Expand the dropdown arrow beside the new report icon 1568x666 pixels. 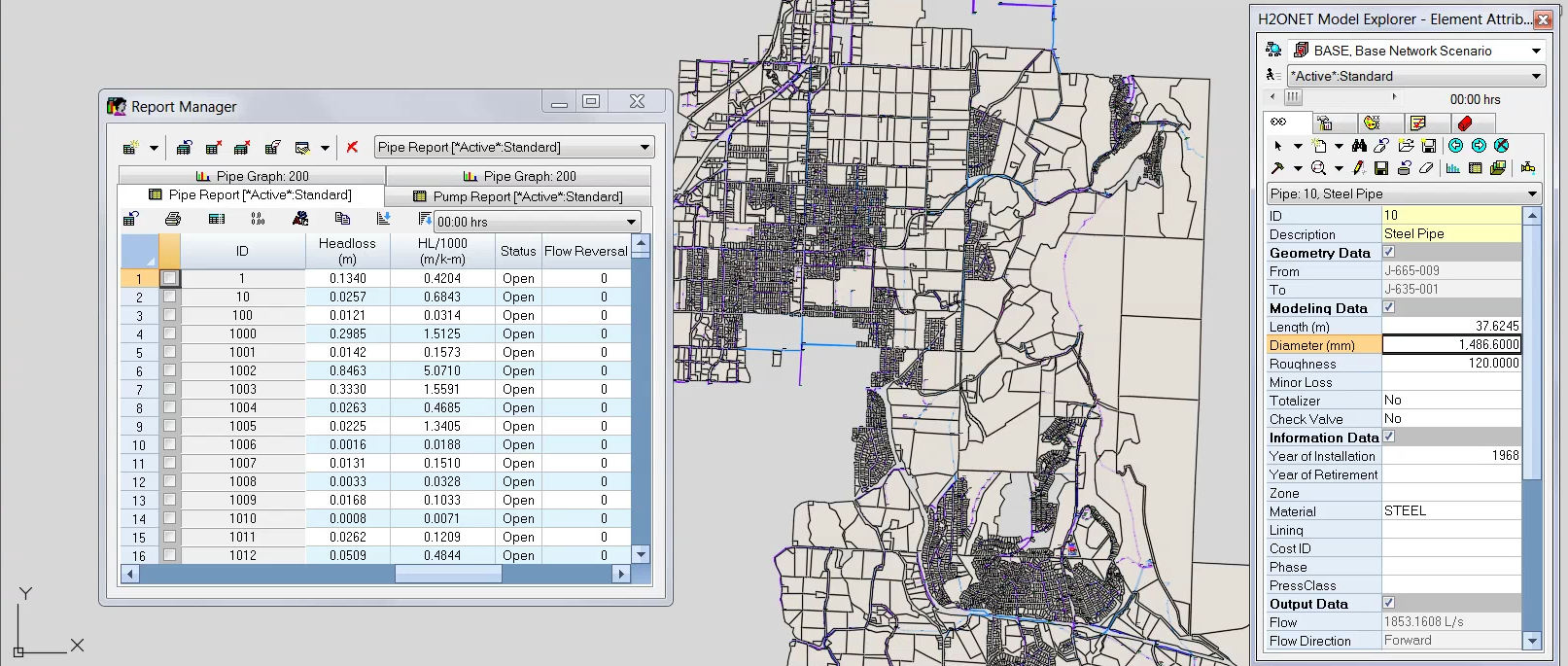pos(154,149)
